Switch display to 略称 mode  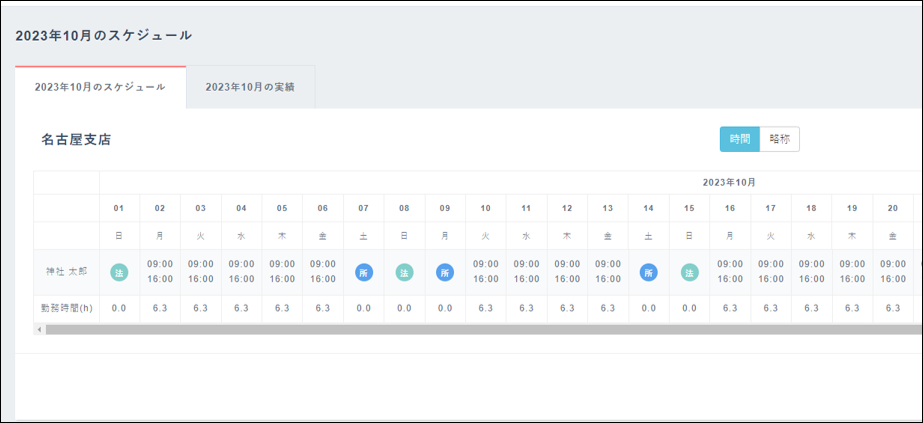coord(779,139)
